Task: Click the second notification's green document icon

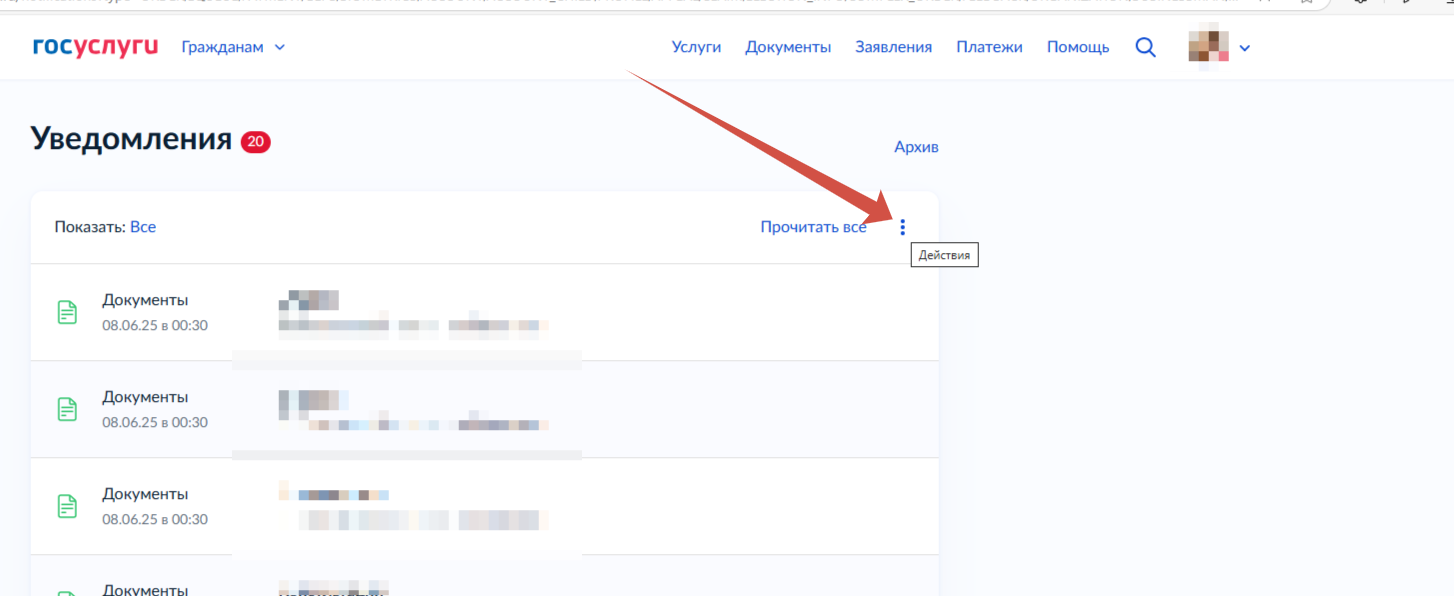Action: pyautogui.click(x=67, y=409)
